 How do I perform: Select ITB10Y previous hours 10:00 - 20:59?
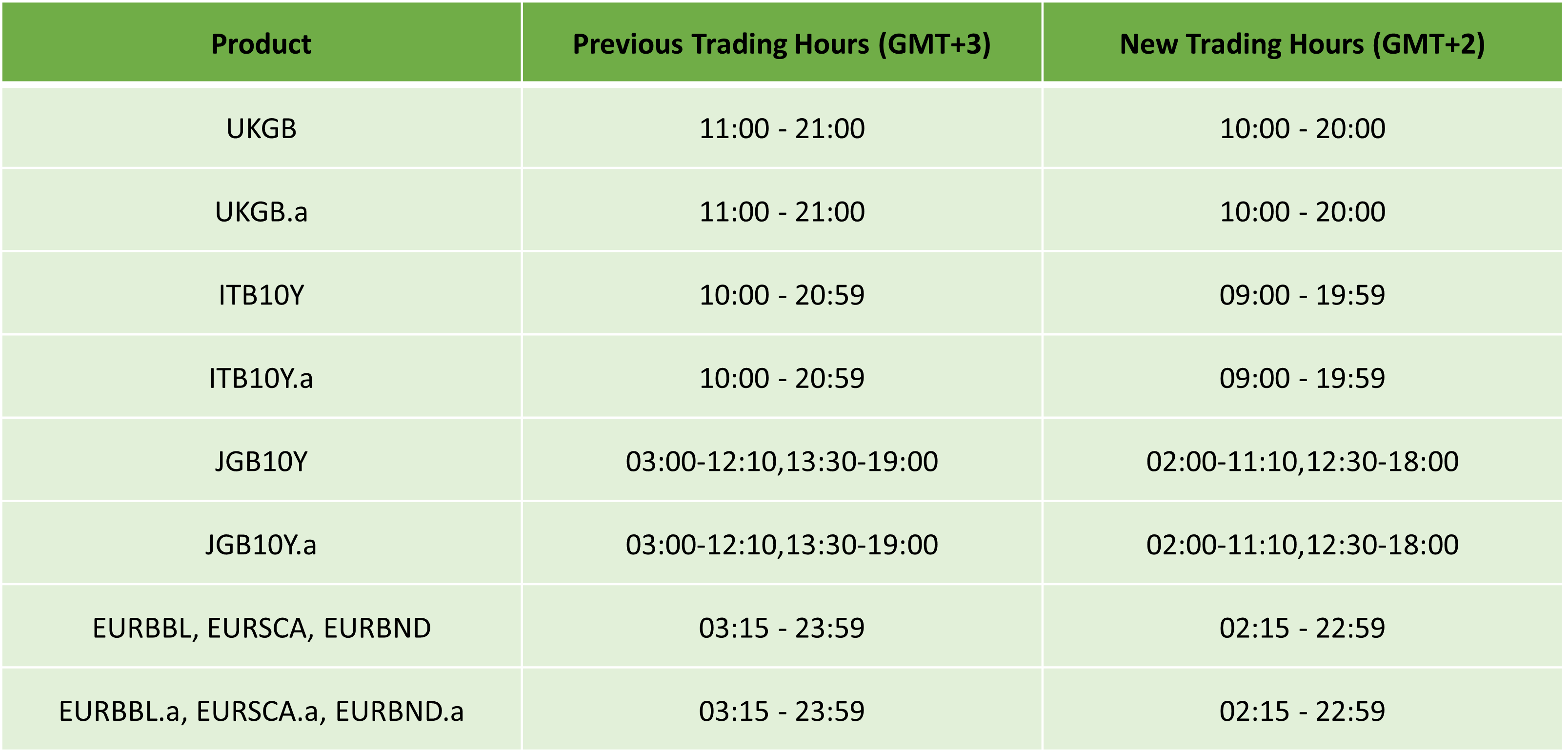pos(782,295)
